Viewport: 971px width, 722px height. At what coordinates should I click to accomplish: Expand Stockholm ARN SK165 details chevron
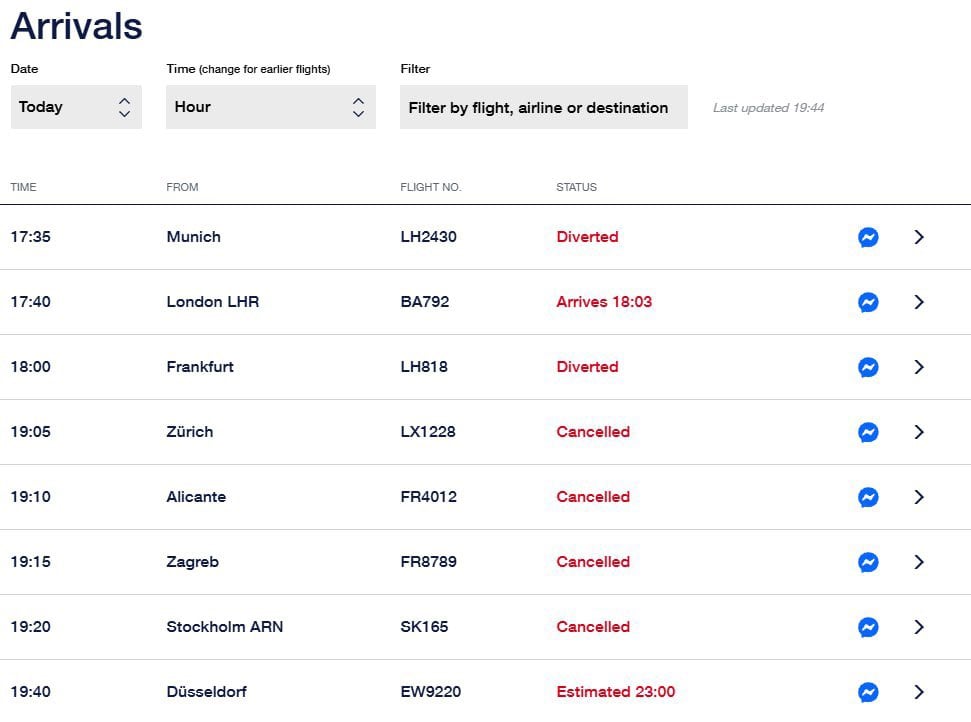coord(919,627)
